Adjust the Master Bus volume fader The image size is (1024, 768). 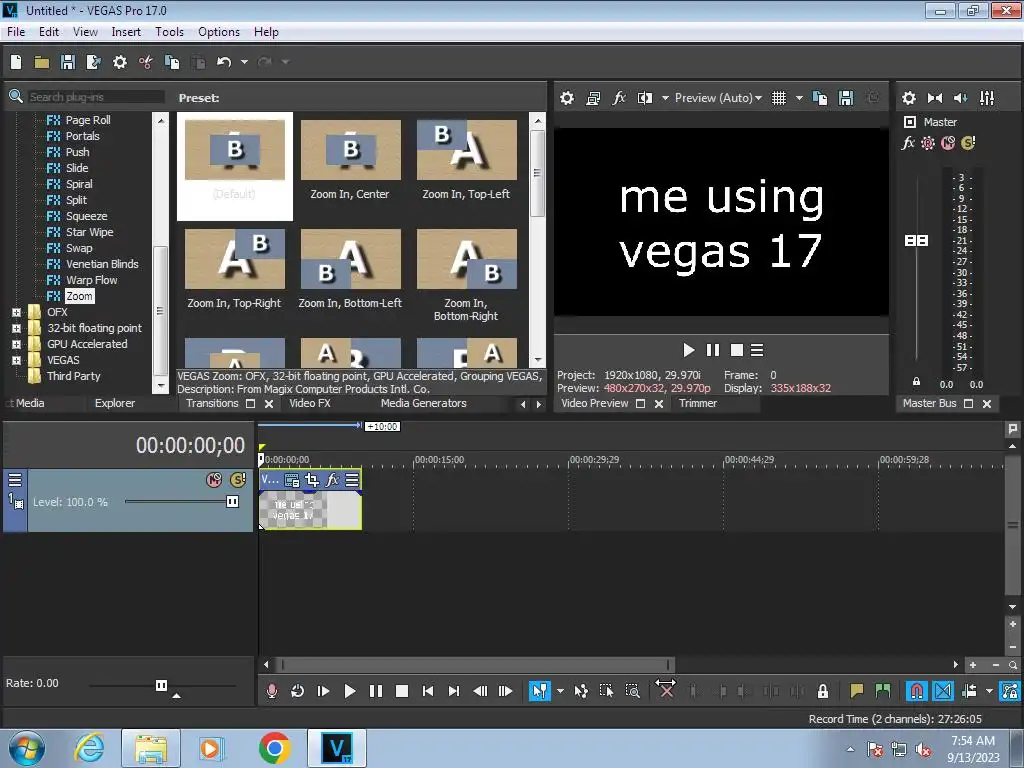(x=916, y=241)
